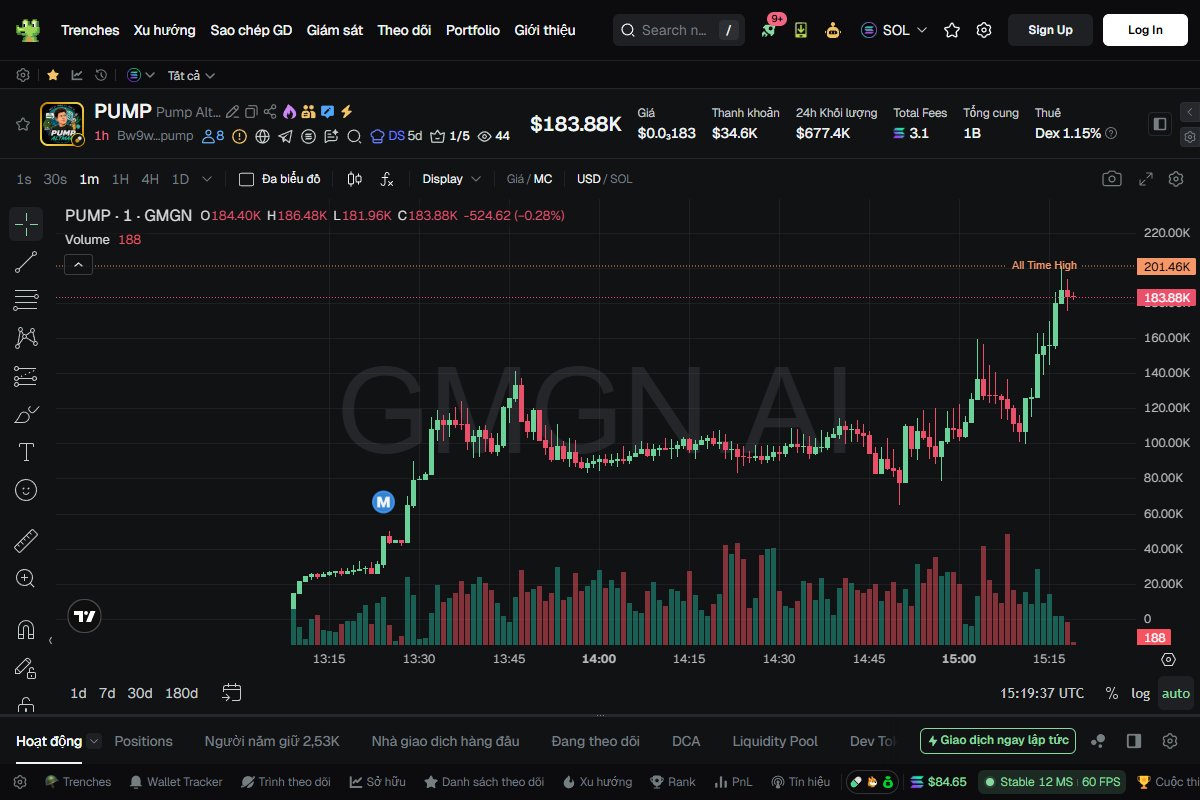Open the Fibonacci retracement tool
The width and height of the screenshot is (1200, 800).
point(26,300)
